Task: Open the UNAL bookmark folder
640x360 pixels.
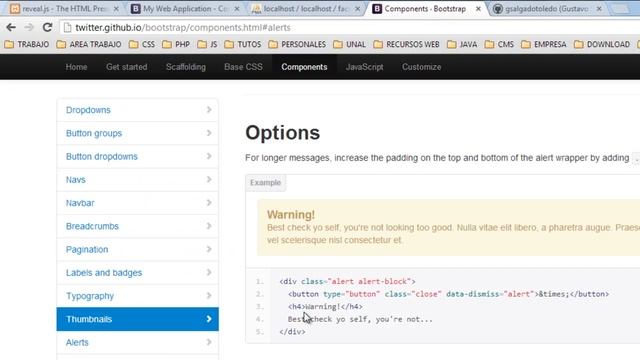Action: (349, 44)
